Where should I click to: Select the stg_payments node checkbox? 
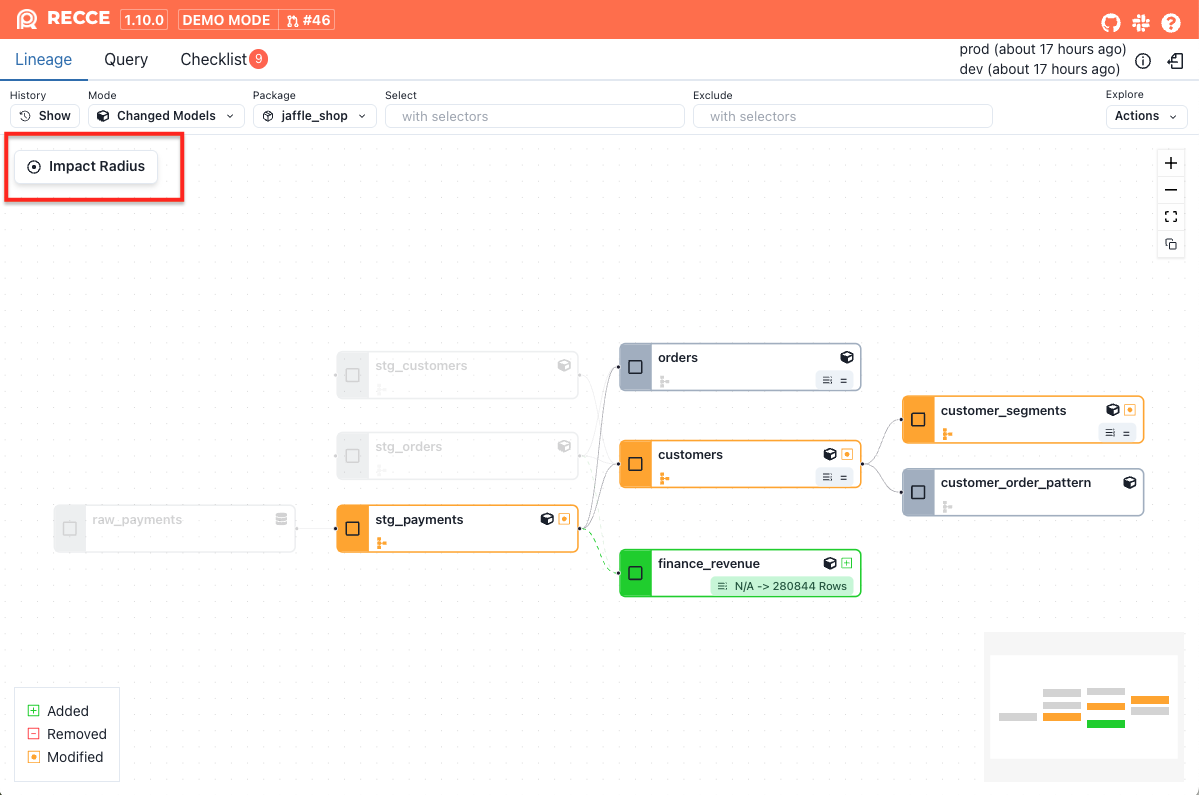coord(353,529)
